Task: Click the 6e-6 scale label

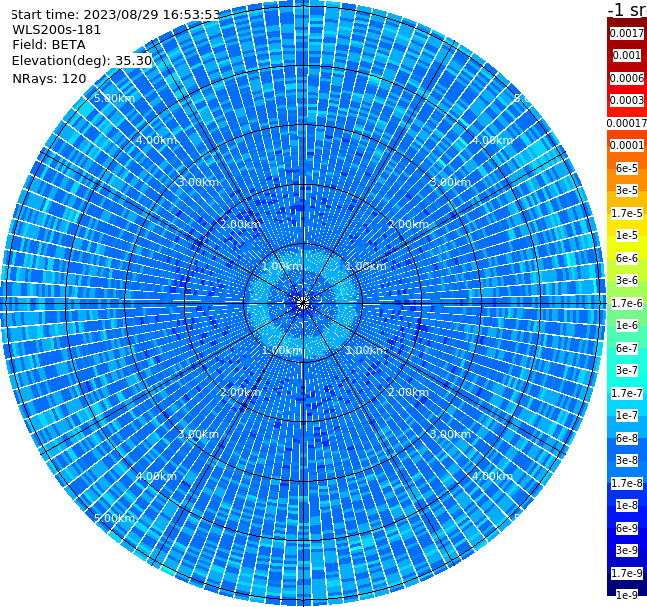Action: click(627, 258)
